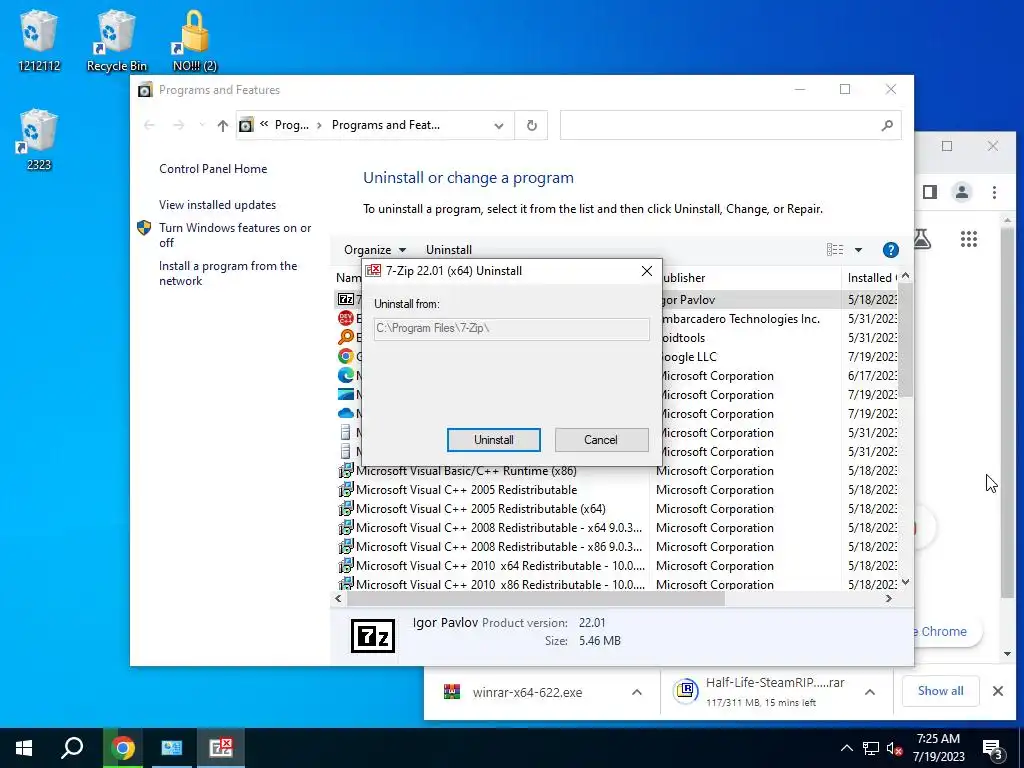
Task: Open View installed updates link
Action: point(217,204)
